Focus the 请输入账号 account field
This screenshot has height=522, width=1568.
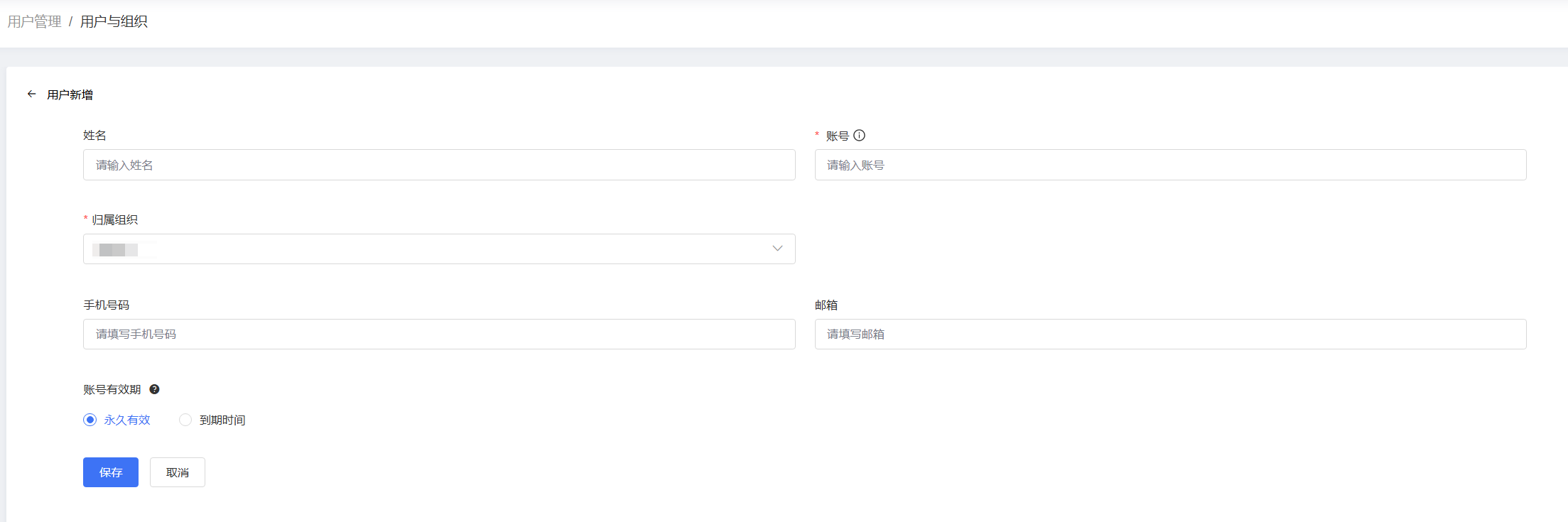1171,165
